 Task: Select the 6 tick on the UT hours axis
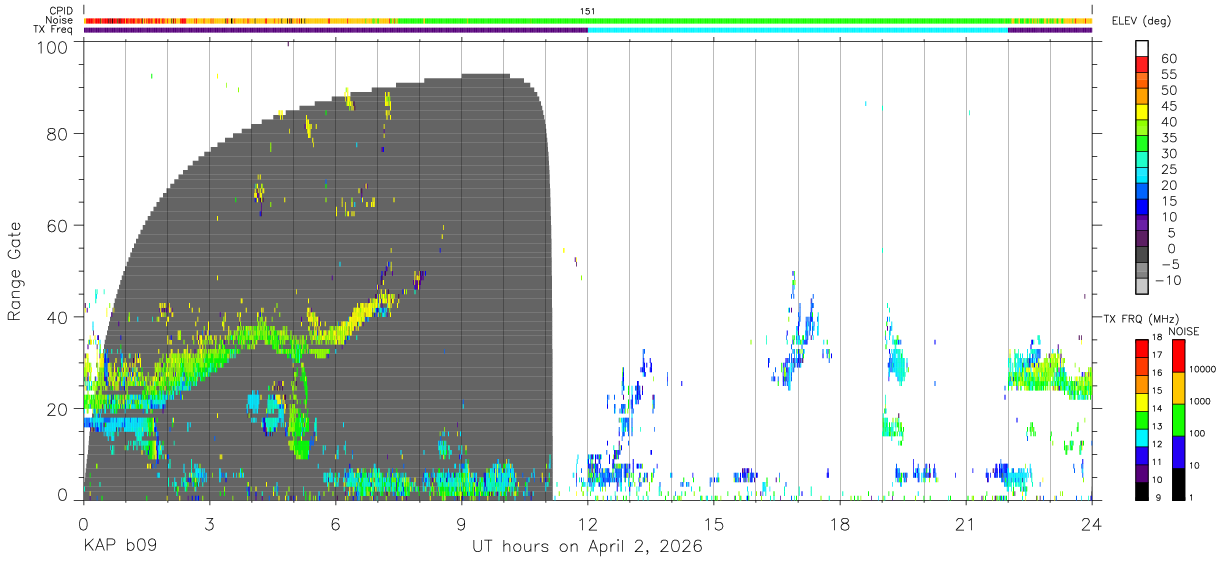tap(335, 523)
